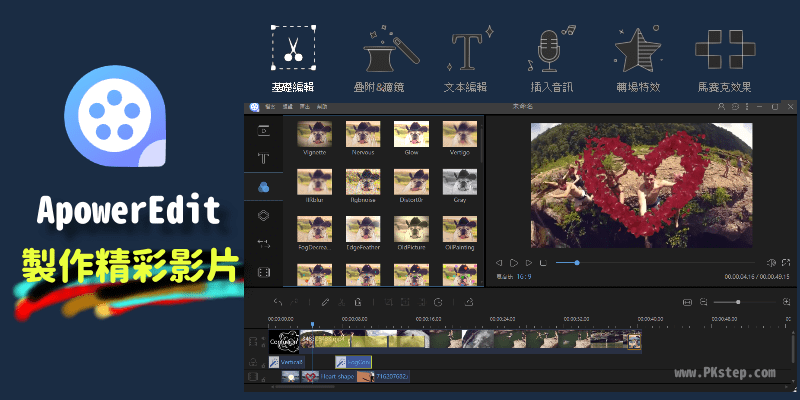Click the Redo arrow in timeline toolbar
Image resolution: width=800 pixels, height=400 pixels.
tap(294, 302)
